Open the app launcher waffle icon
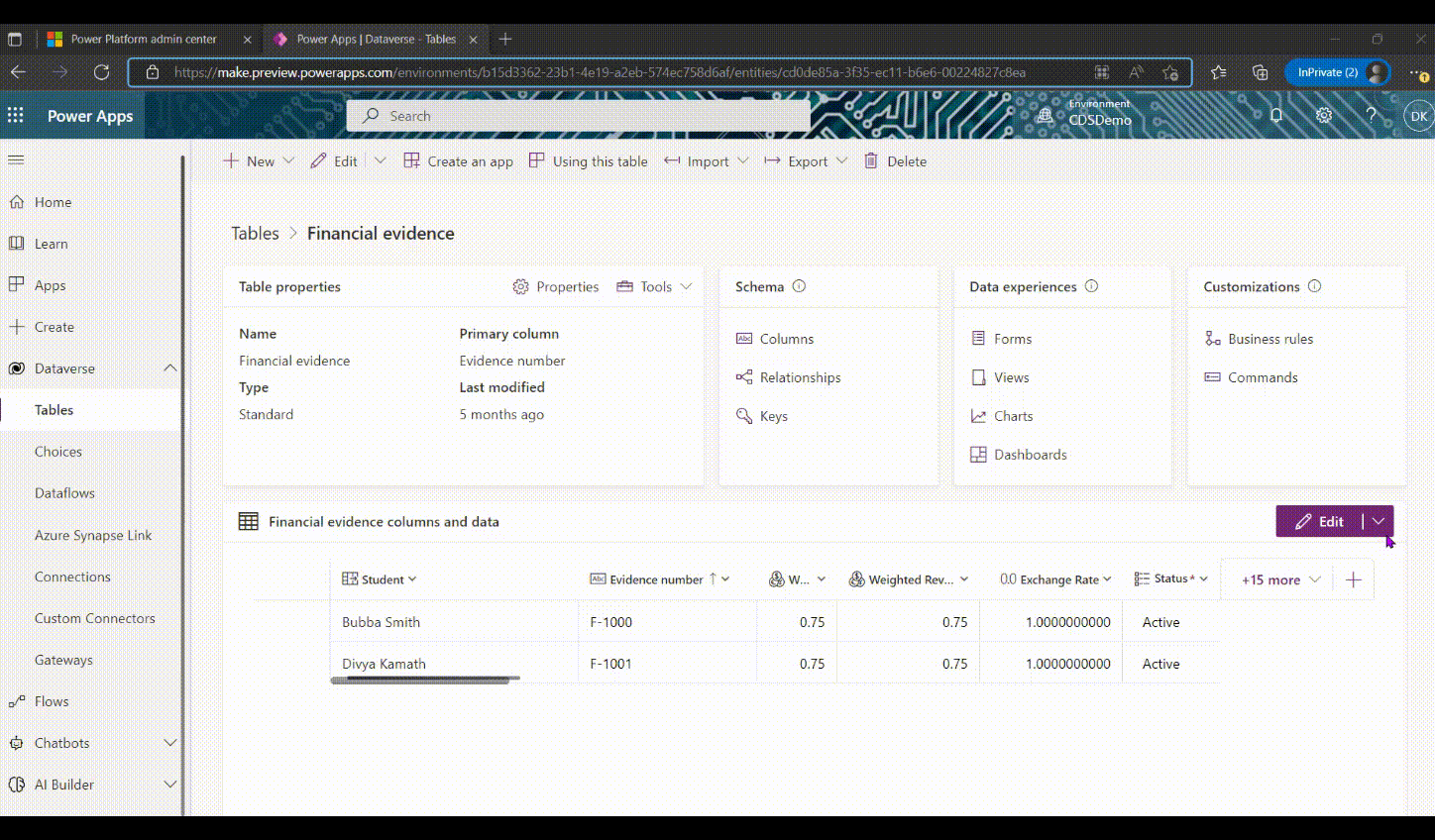This screenshot has height=840, width=1435. pyautogui.click(x=16, y=116)
